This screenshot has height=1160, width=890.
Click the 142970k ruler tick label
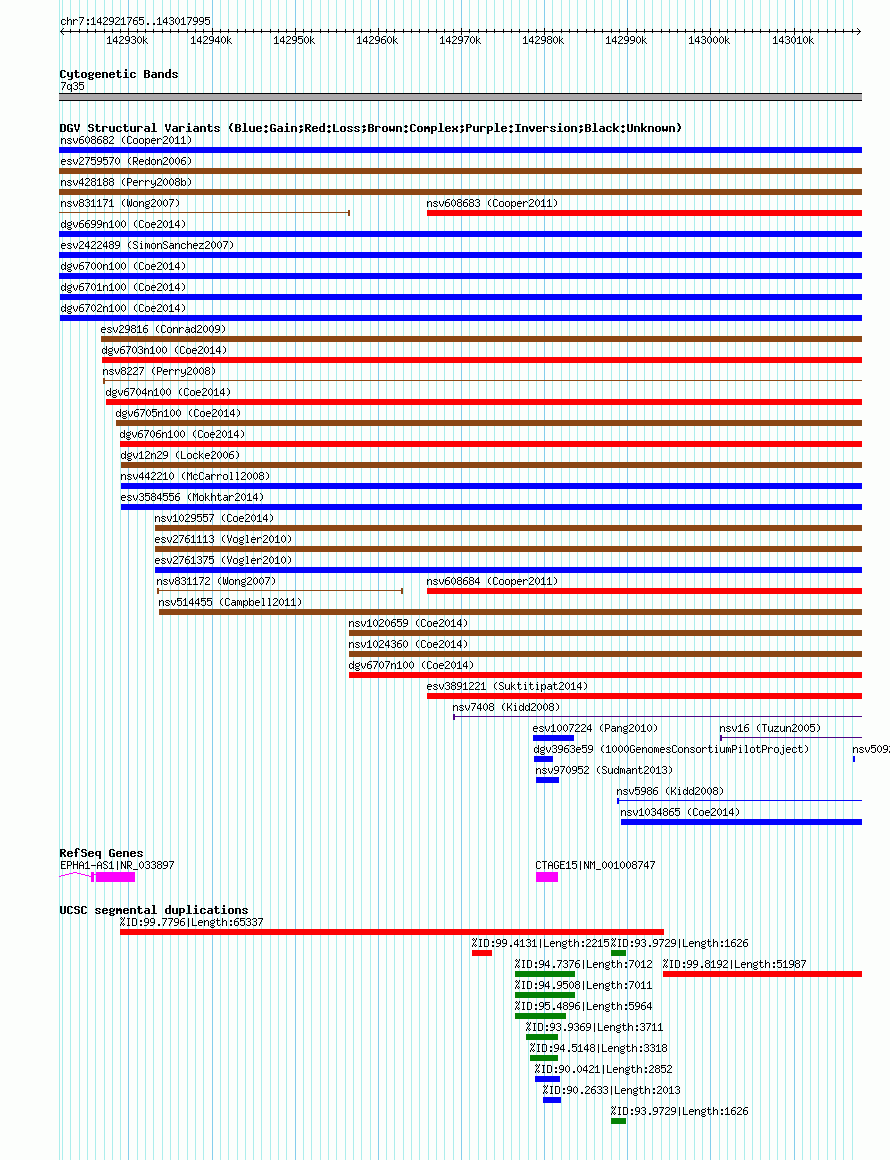(x=460, y=40)
